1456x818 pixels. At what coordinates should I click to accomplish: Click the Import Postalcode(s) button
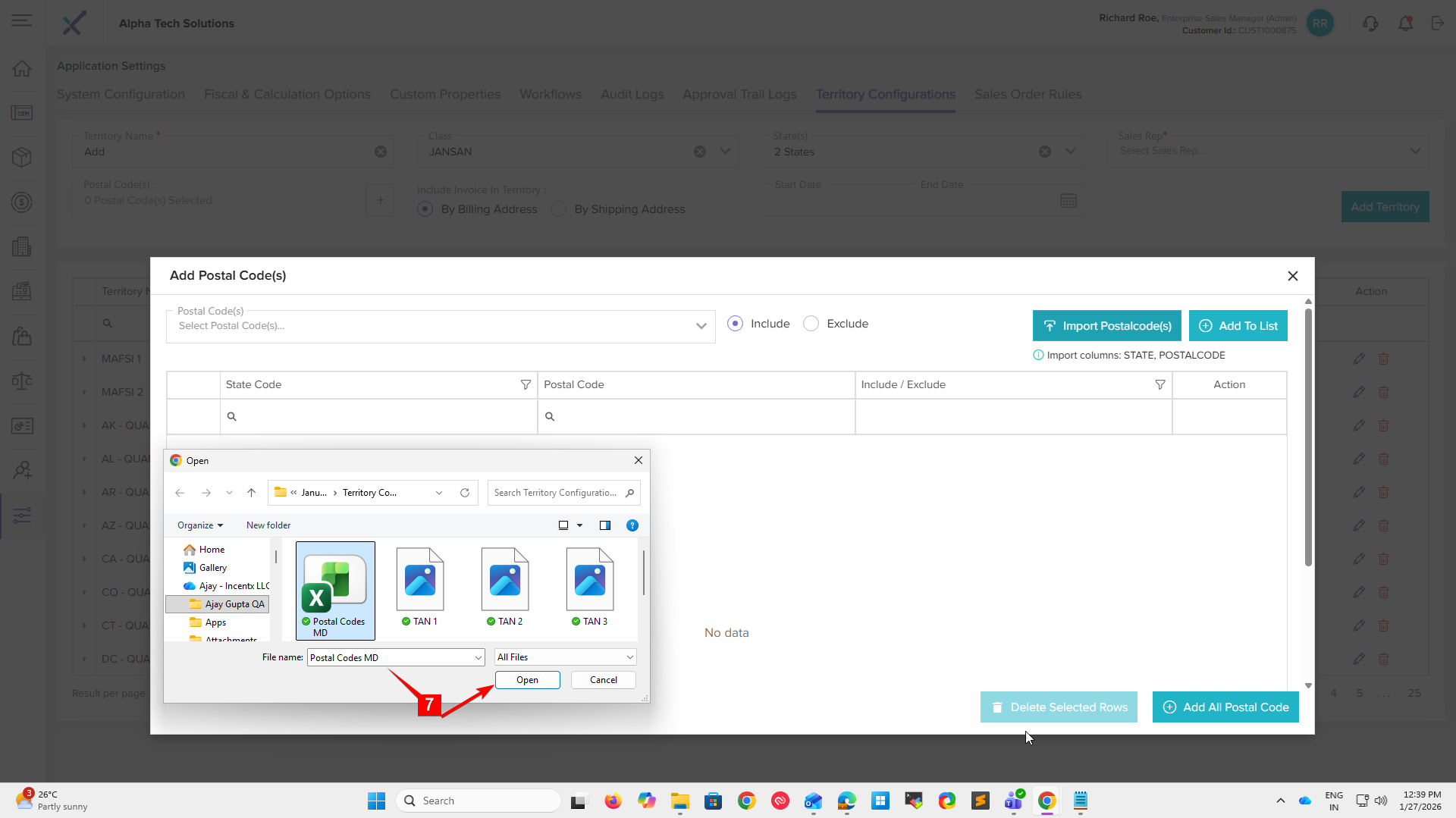[x=1106, y=326]
